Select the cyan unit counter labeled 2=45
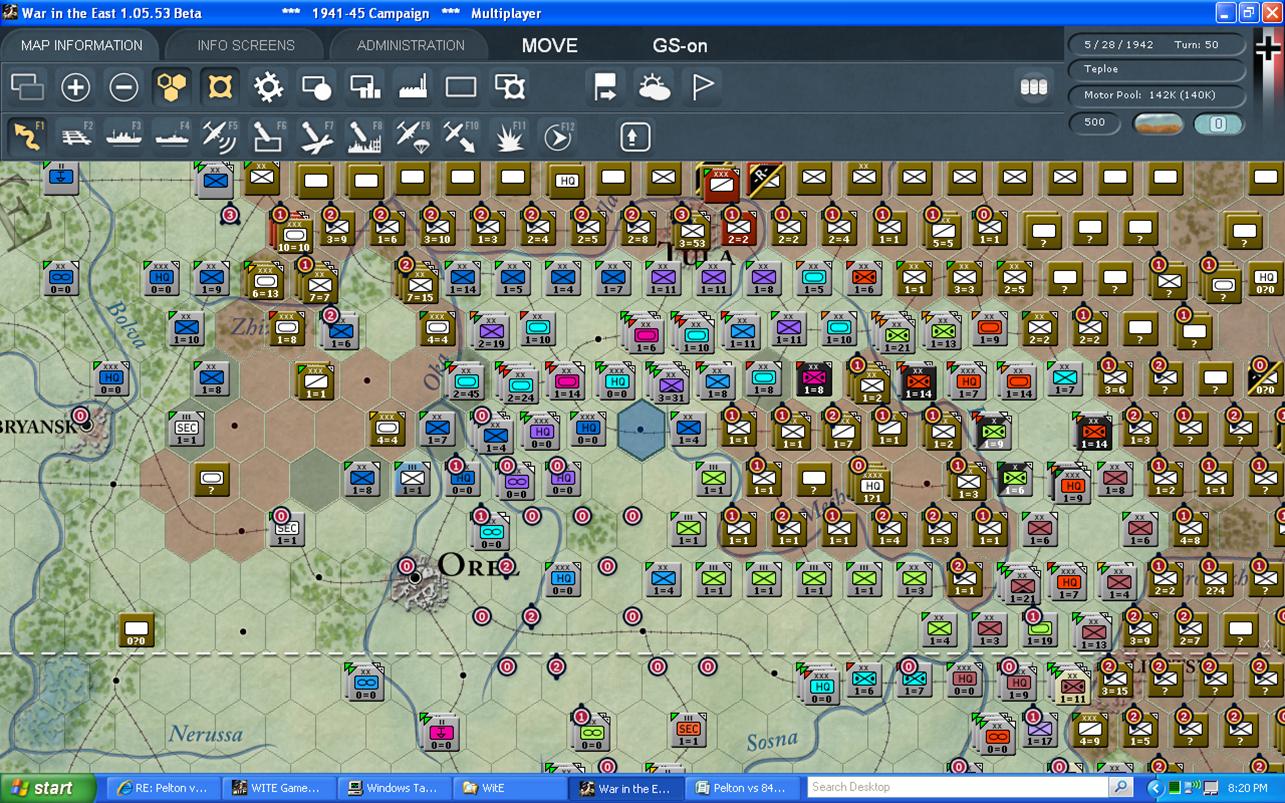Image resolution: width=1285 pixels, height=803 pixels. 466,381
